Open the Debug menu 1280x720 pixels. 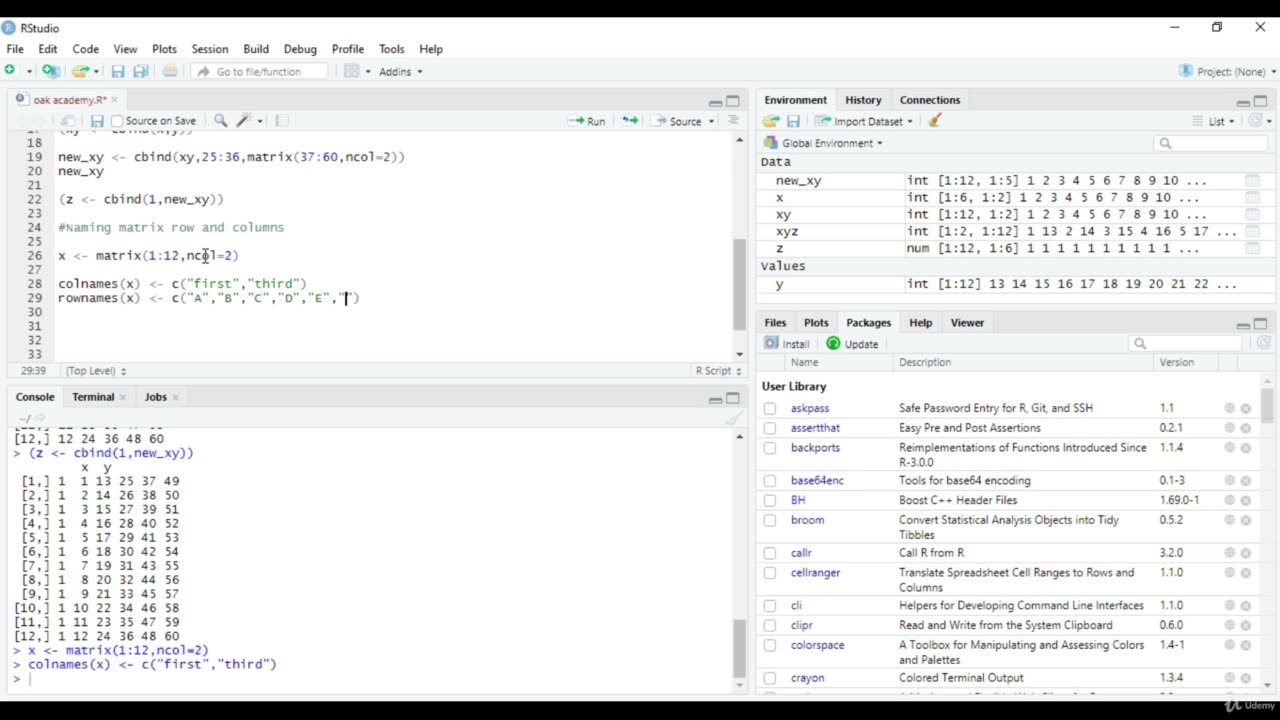click(x=300, y=49)
